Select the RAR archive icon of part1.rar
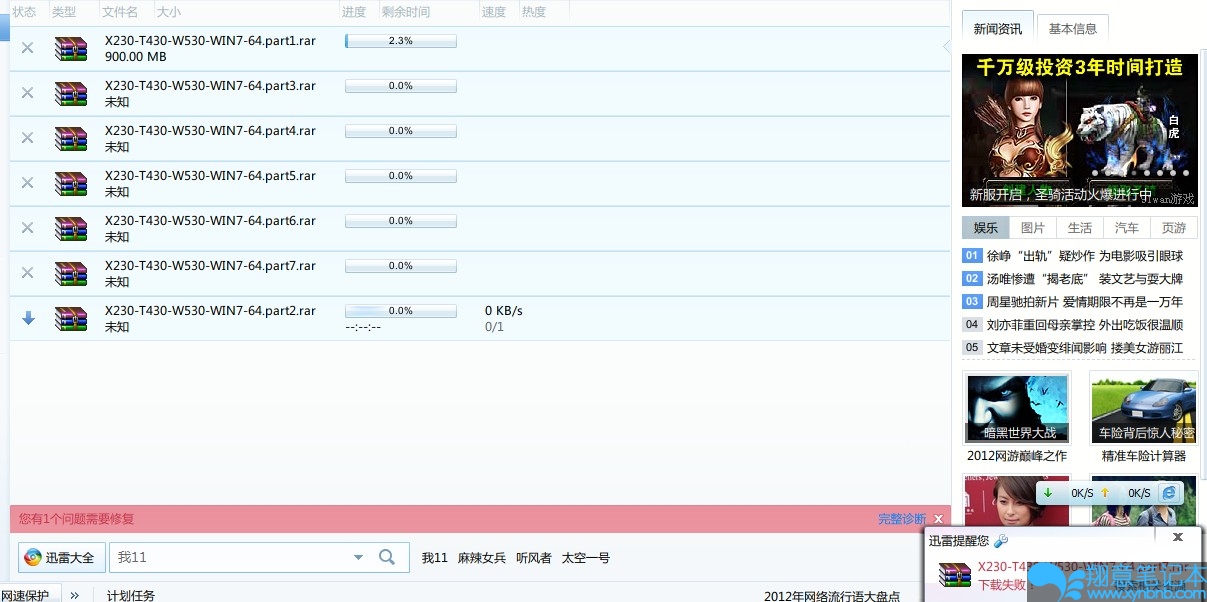This screenshot has height=602, width=1207. pos(71,49)
